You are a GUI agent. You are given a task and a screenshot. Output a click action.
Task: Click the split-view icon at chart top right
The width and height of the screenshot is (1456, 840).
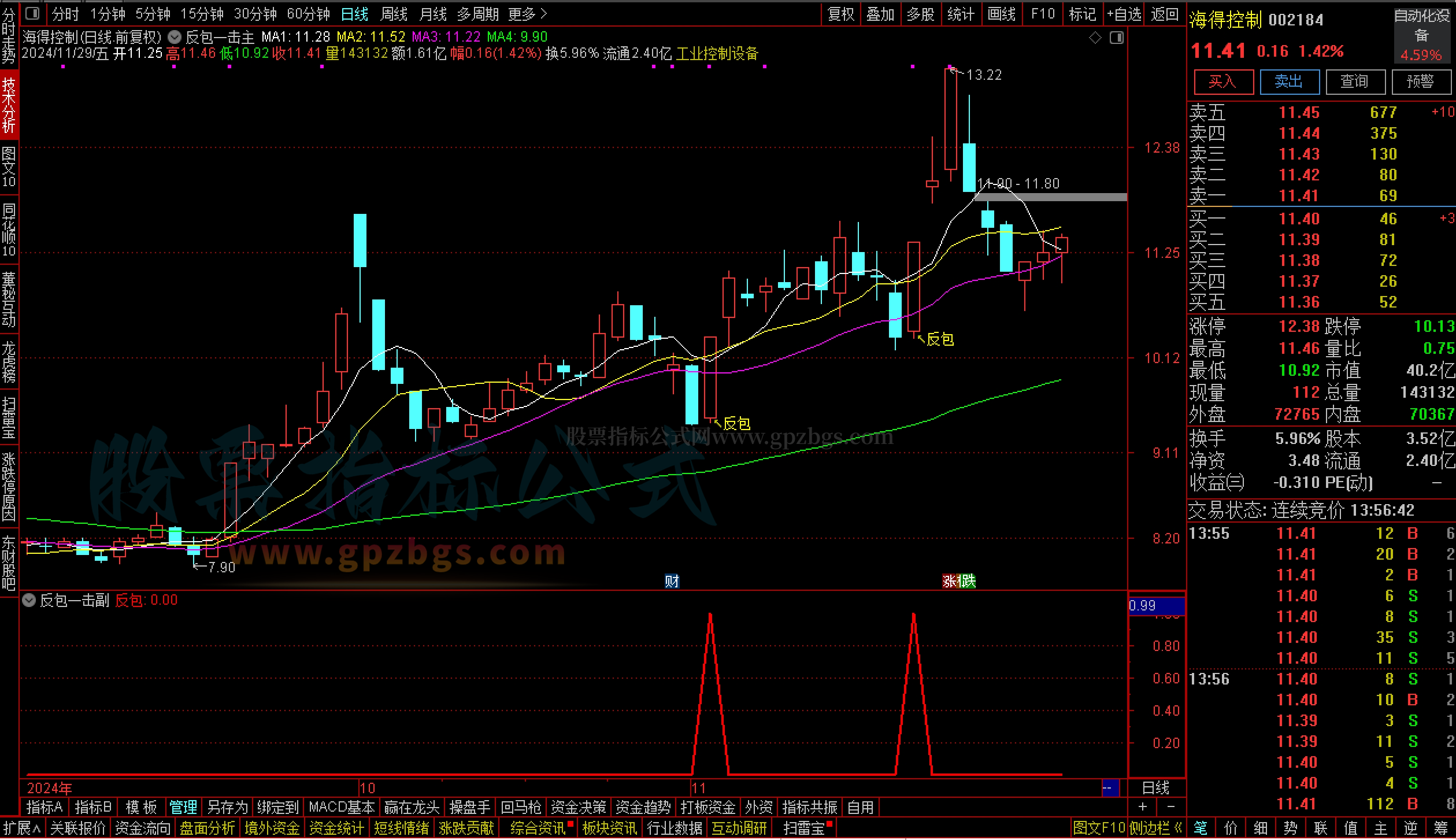(x=1117, y=38)
